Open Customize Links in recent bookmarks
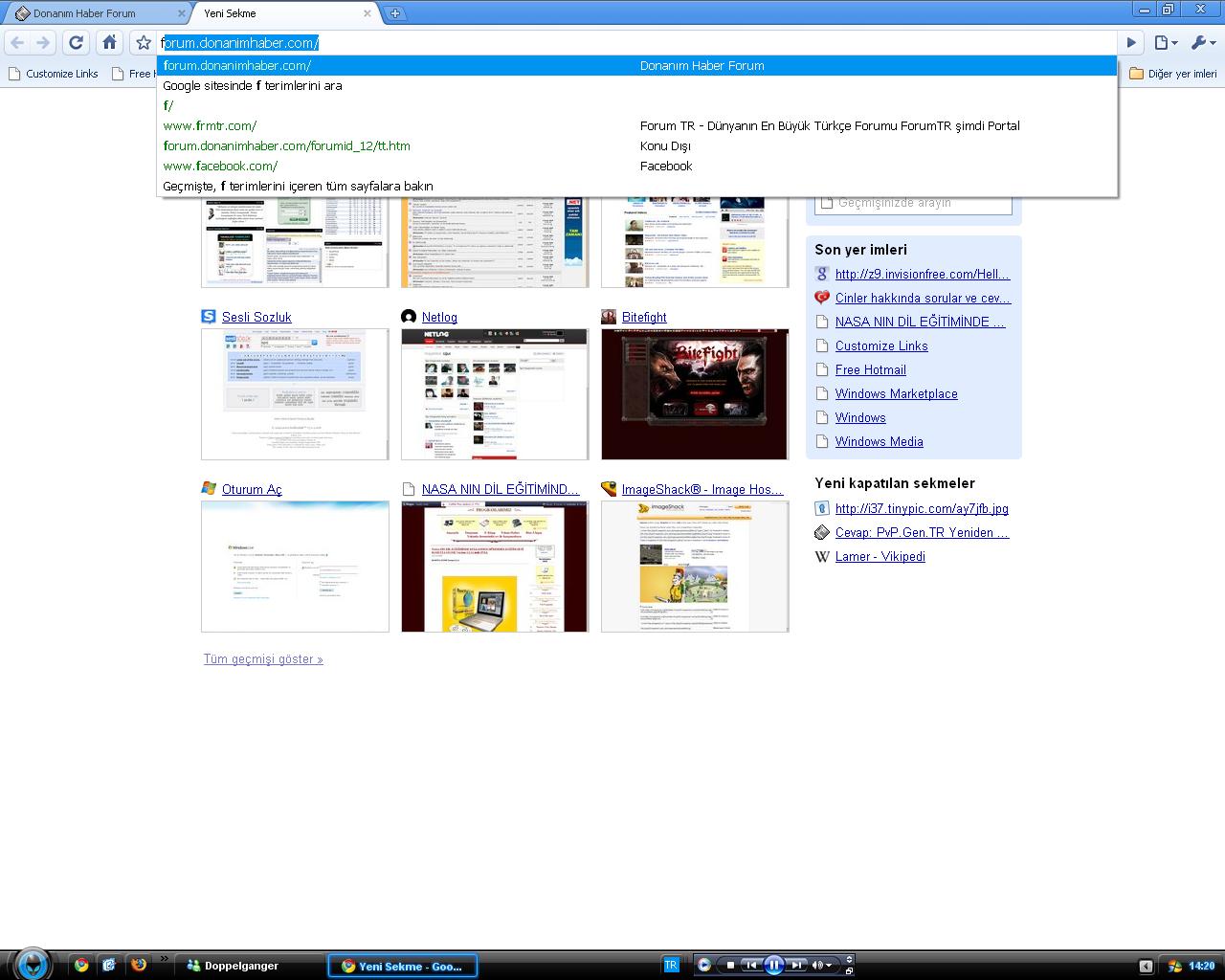Screen dimensions: 1225x980 (x=881, y=345)
